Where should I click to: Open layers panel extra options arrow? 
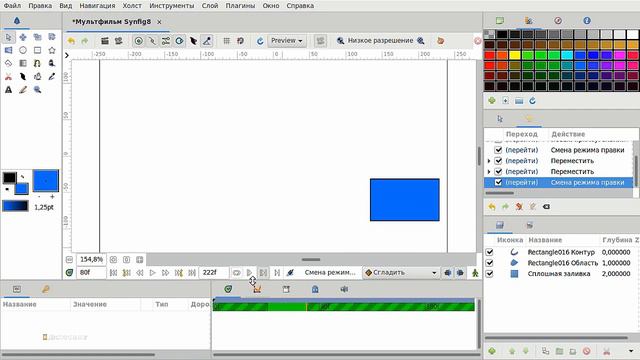coord(631,351)
